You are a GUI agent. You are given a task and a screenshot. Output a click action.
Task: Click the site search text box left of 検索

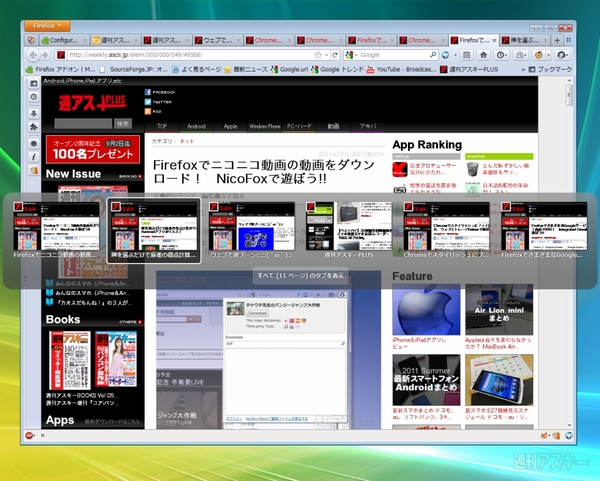83,124
